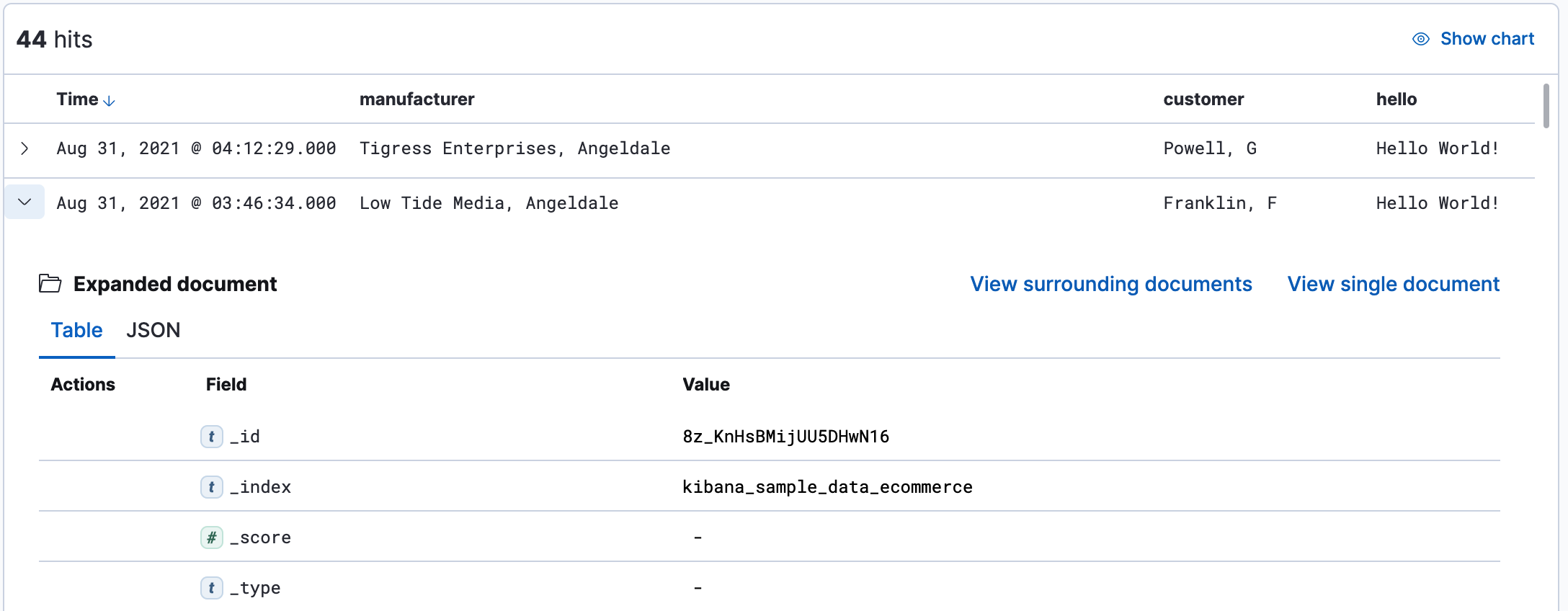Click the Show chart text button

click(1487, 39)
